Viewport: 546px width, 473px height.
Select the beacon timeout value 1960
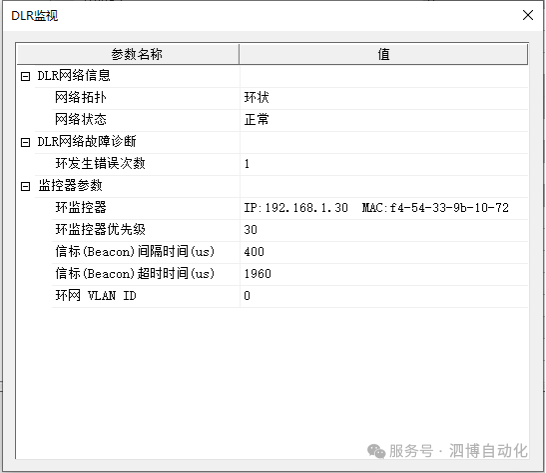pyautogui.click(x=258, y=274)
